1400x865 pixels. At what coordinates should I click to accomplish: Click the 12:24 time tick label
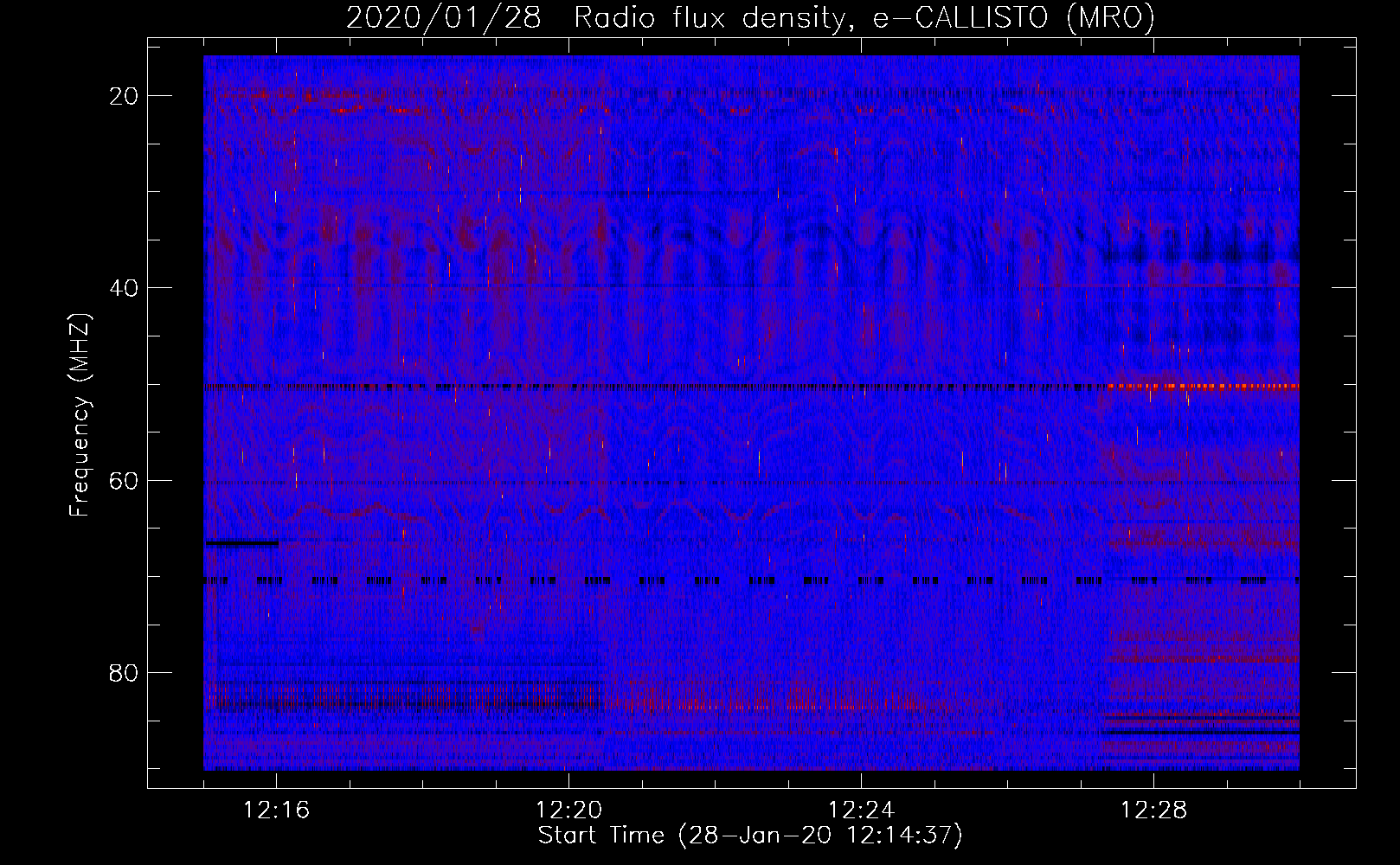[861, 811]
